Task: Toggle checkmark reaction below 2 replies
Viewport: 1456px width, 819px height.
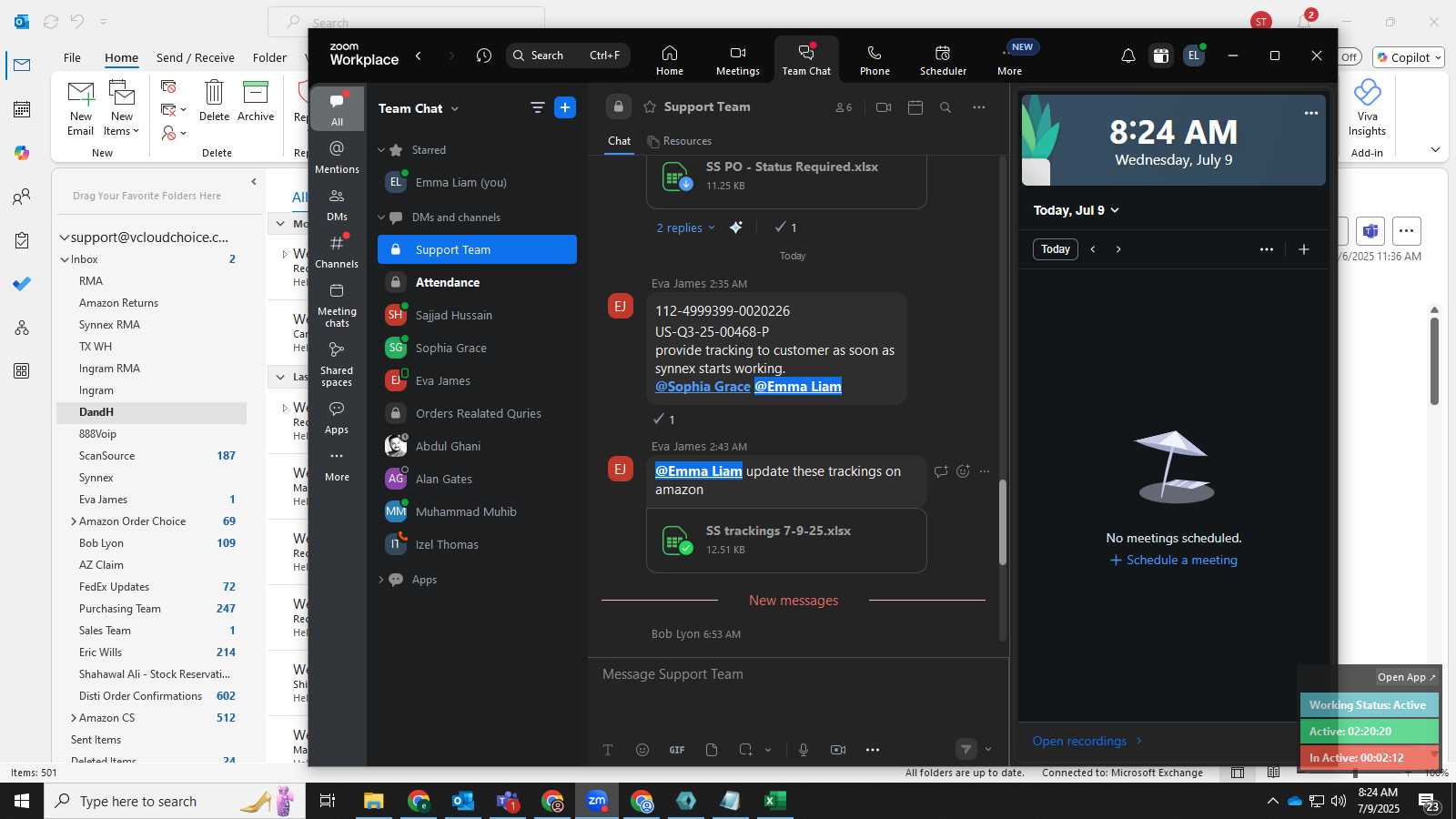Action: coord(785,227)
